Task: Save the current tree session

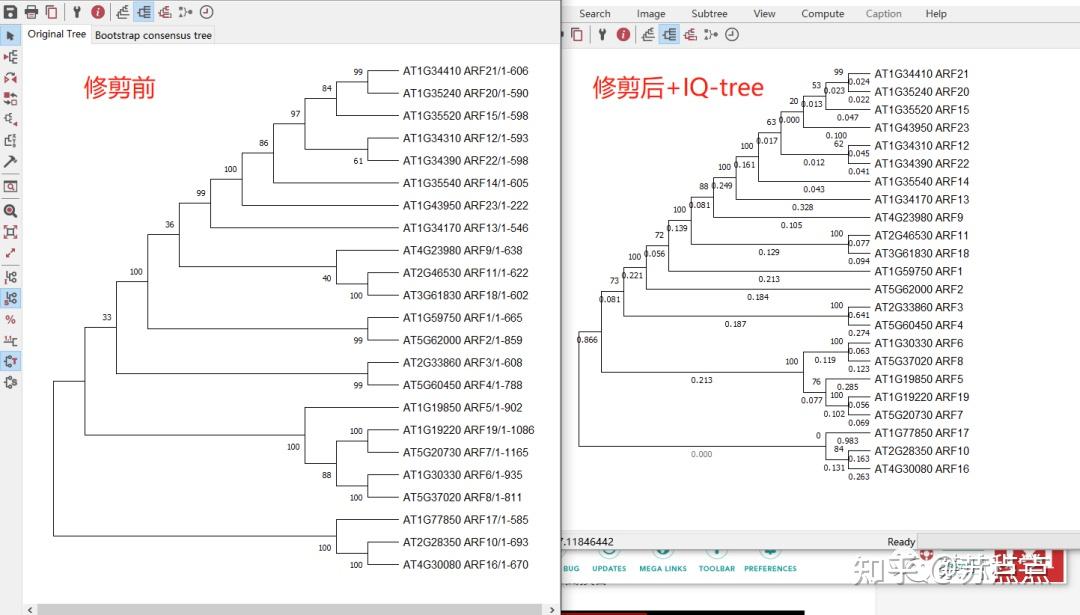Action: click(x=12, y=11)
